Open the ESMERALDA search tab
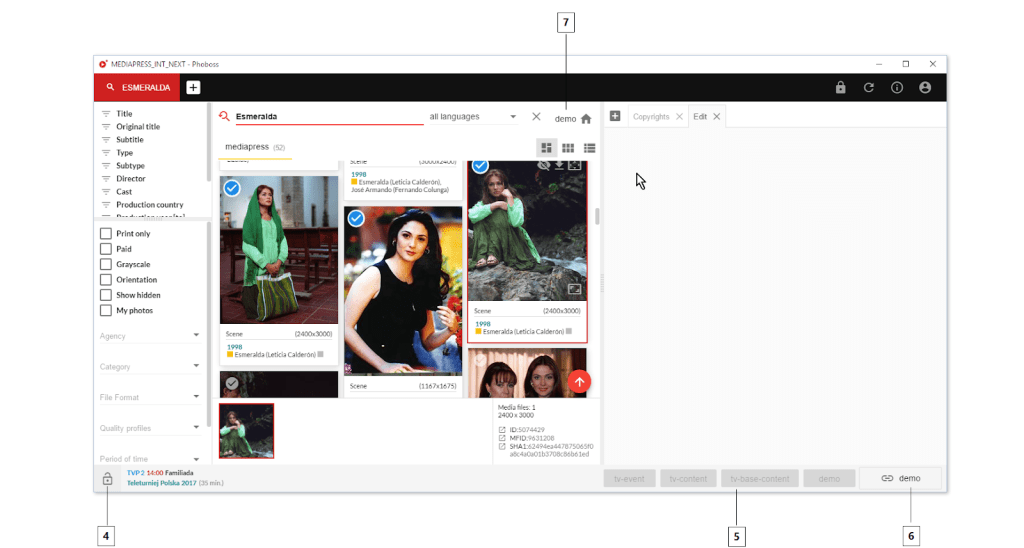The height and width of the screenshot is (548, 1024). [x=137, y=88]
